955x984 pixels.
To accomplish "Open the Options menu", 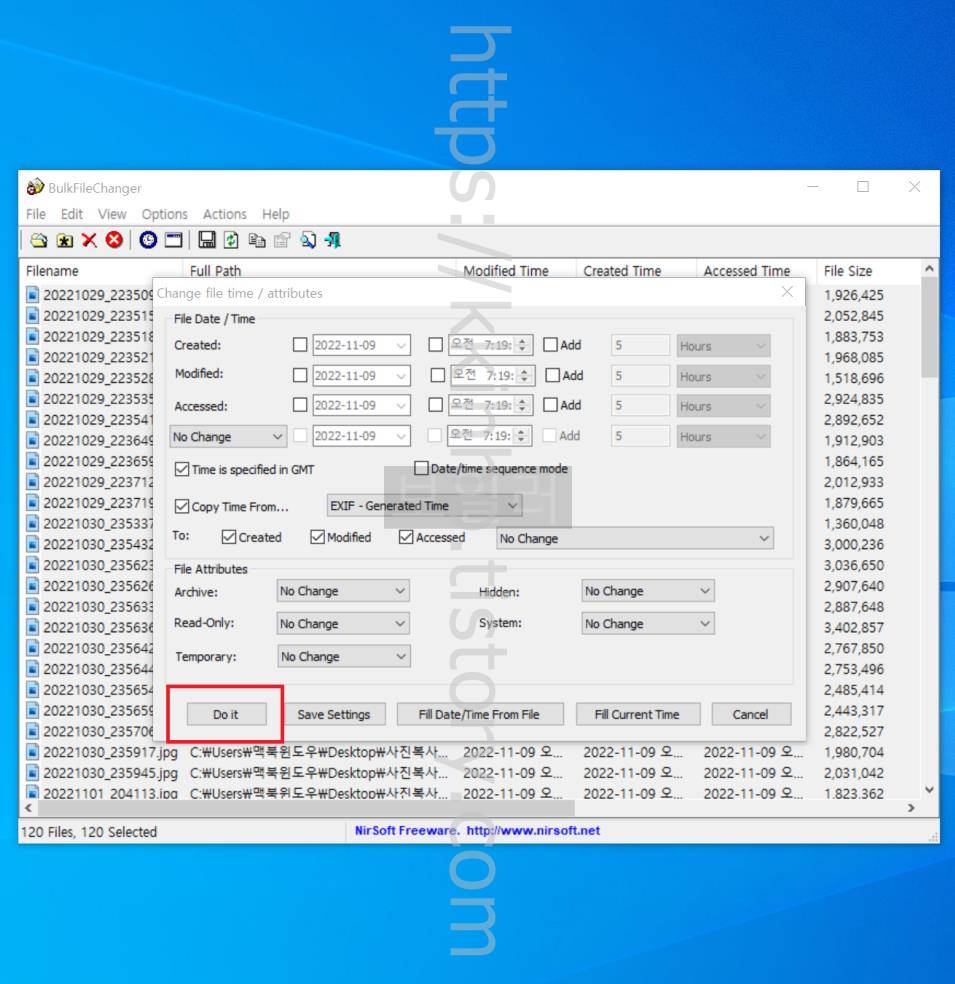I will pyautogui.click(x=164, y=215).
